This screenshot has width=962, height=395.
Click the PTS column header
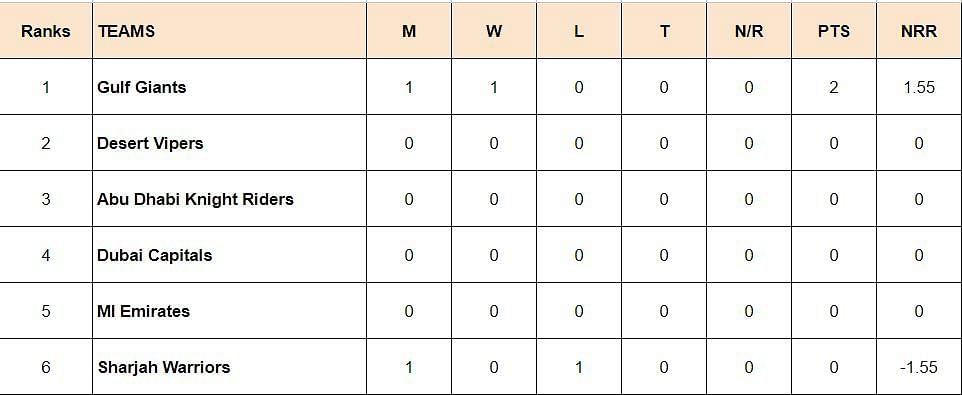(x=834, y=31)
